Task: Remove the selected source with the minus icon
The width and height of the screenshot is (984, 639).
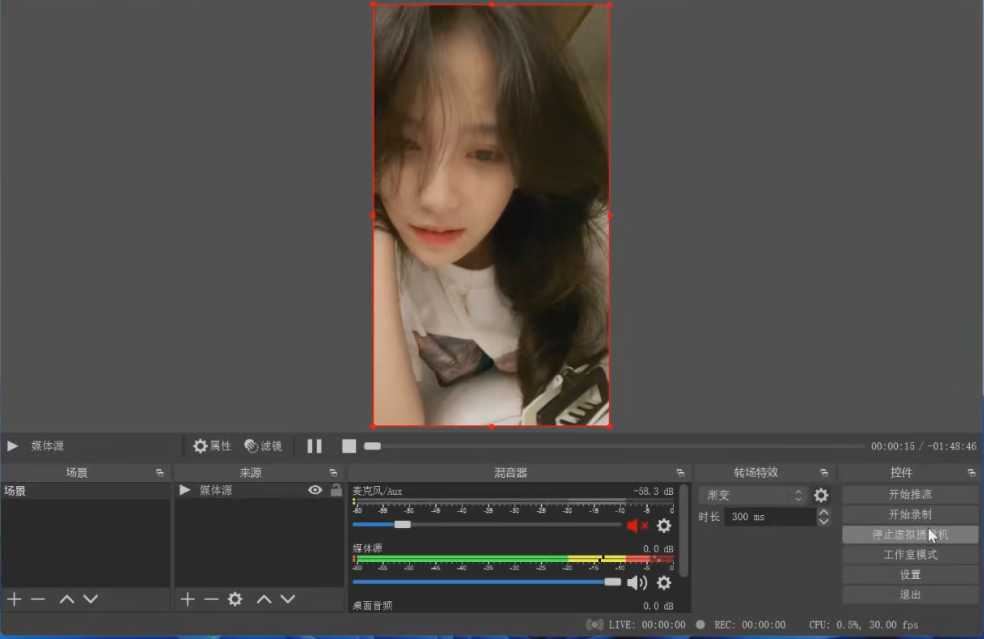Action: pyautogui.click(x=211, y=599)
